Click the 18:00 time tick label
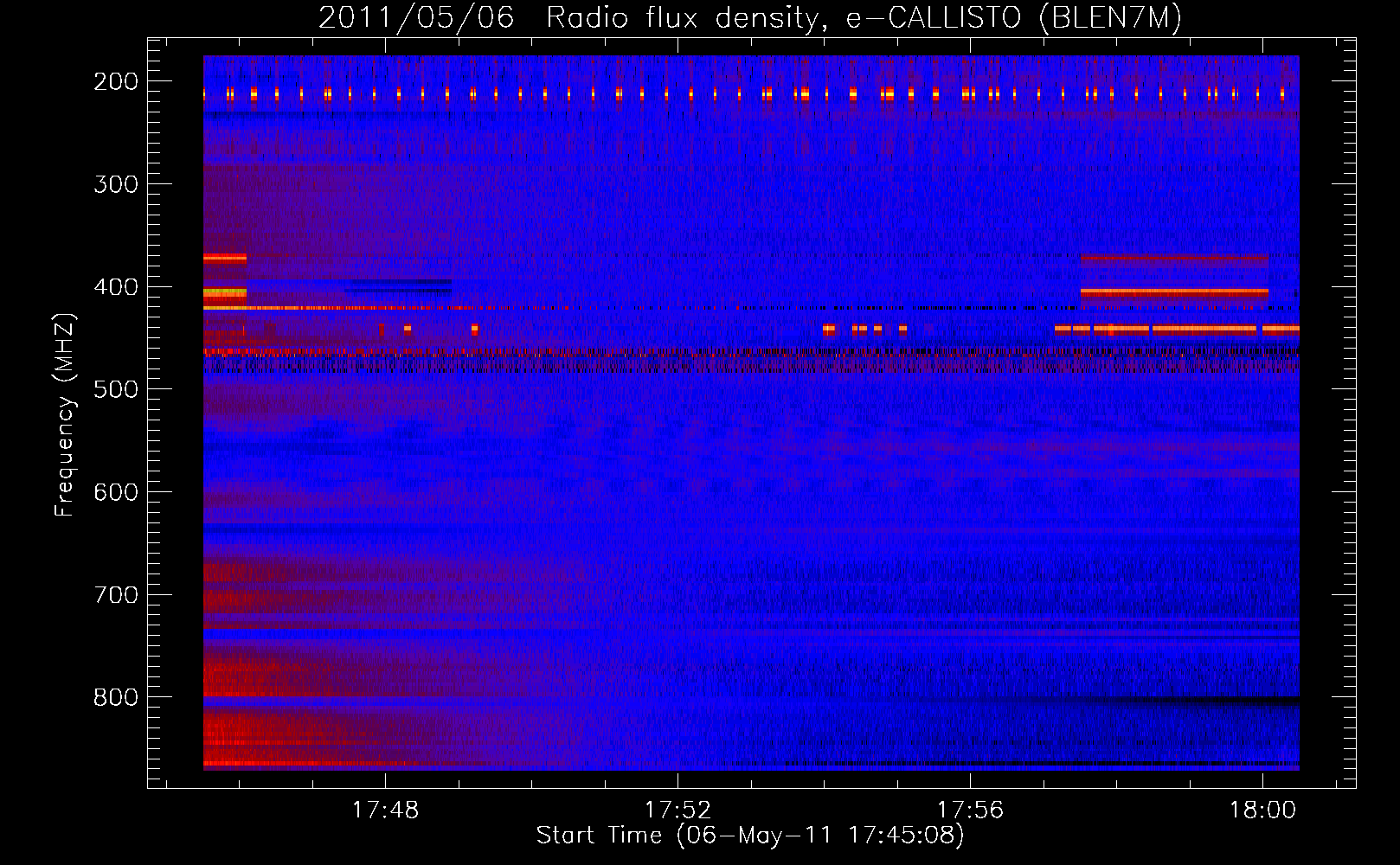 (x=1263, y=810)
